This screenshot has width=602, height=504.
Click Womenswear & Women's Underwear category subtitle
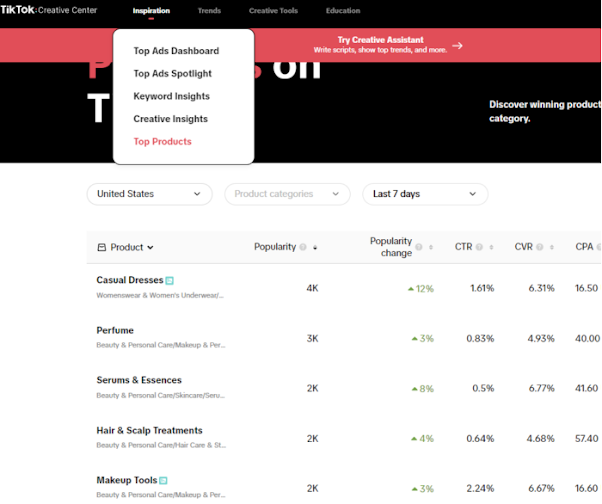pyautogui.click(x=160, y=295)
